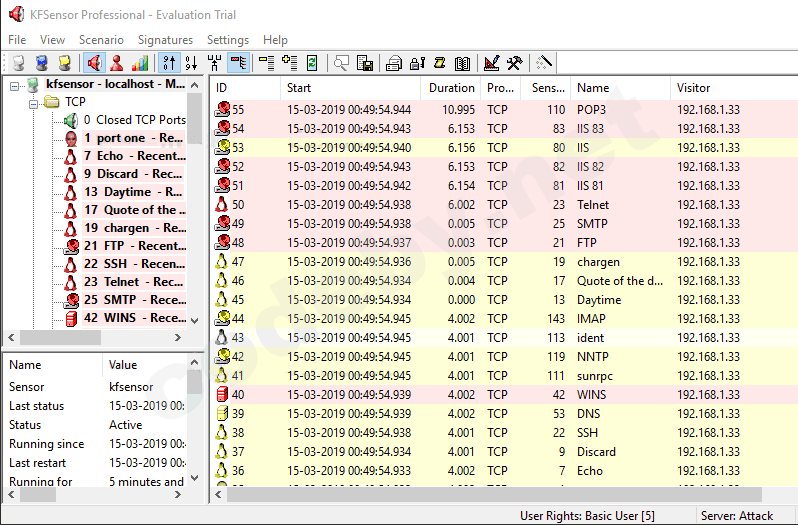
Task: Click the red megaphone Ports view icon
Action: point(94,63)
